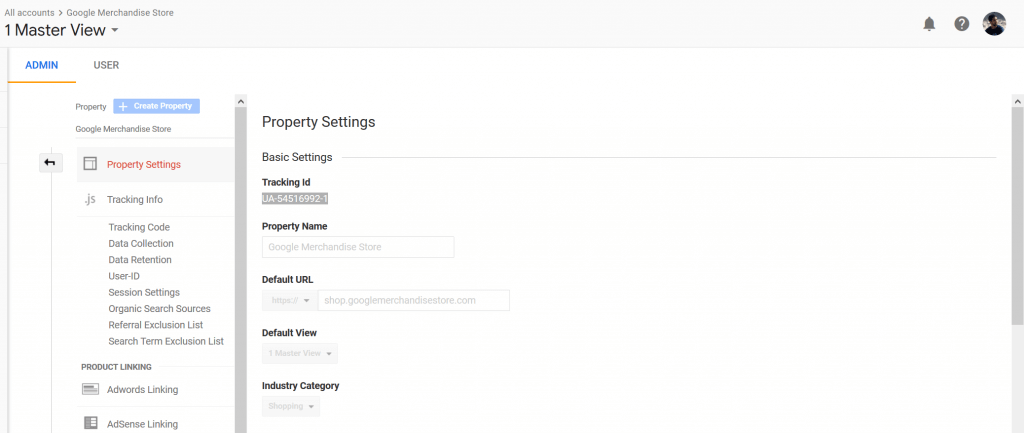Open the notifications bell
Image resolution: width=1024 pixels, height=433 pixels.
click(929, 24)
